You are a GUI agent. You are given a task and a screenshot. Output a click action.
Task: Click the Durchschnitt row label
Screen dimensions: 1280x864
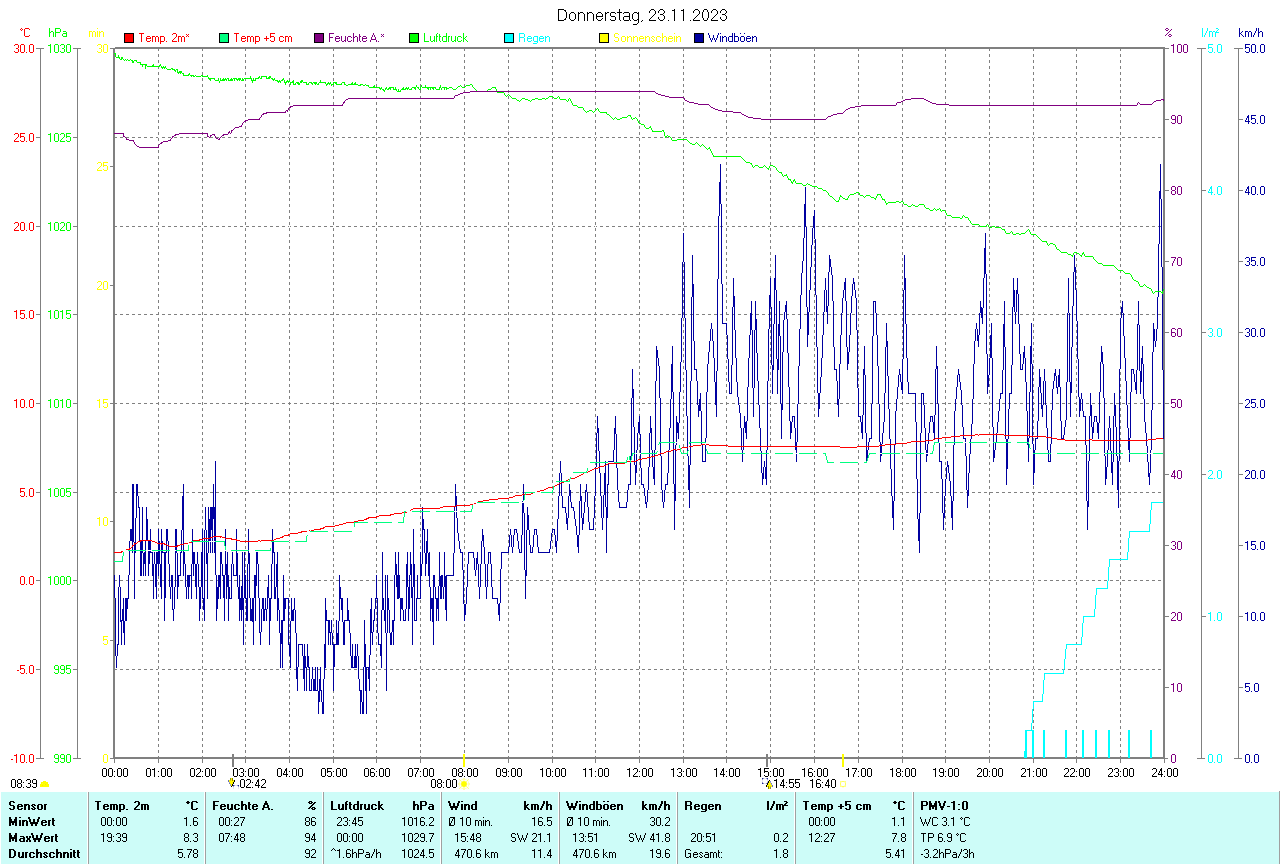(43, 854)
